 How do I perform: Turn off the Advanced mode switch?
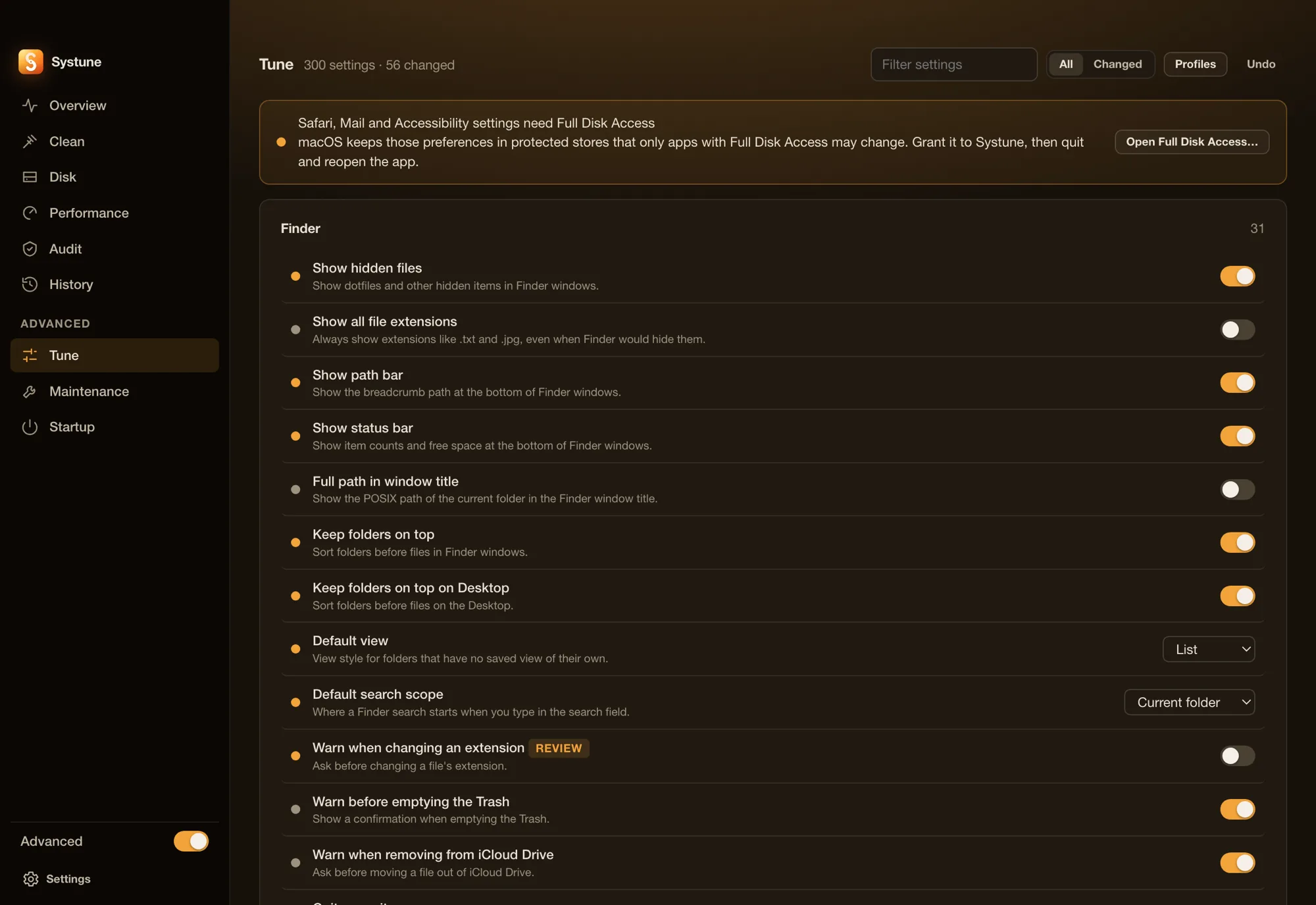(x=191, y=842)
